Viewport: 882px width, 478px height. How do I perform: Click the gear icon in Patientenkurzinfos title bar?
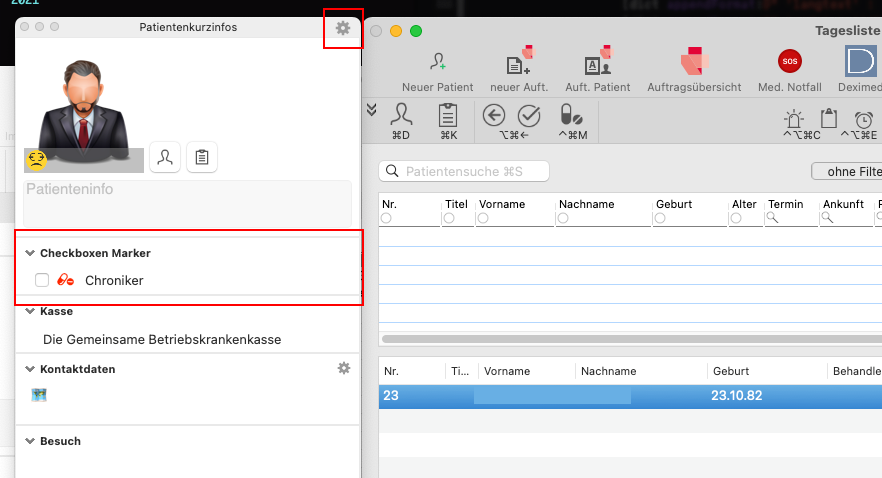(x=343, y=28)
